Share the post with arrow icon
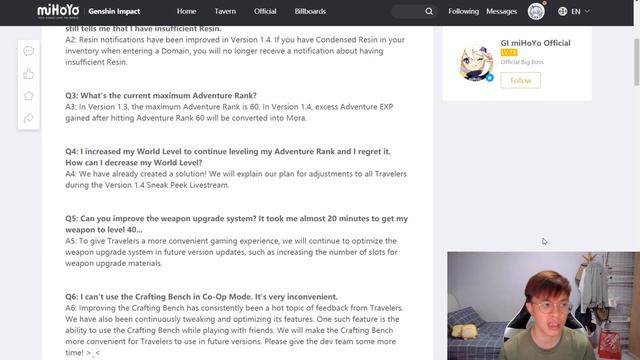Viewport: 640px width, 360px height. pyautogui.click(x=29, y=118)
